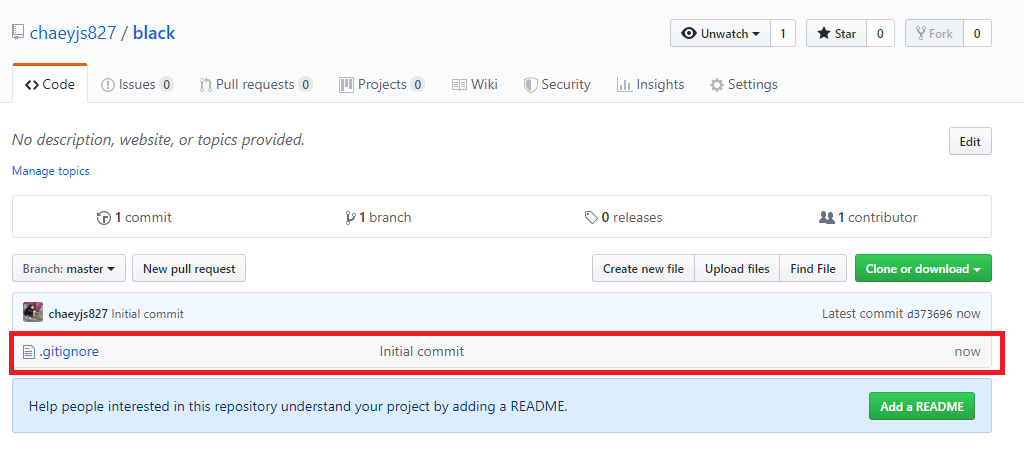Star the repository
The height and width of the screenshot is (463, 1024).
(837, 33)
